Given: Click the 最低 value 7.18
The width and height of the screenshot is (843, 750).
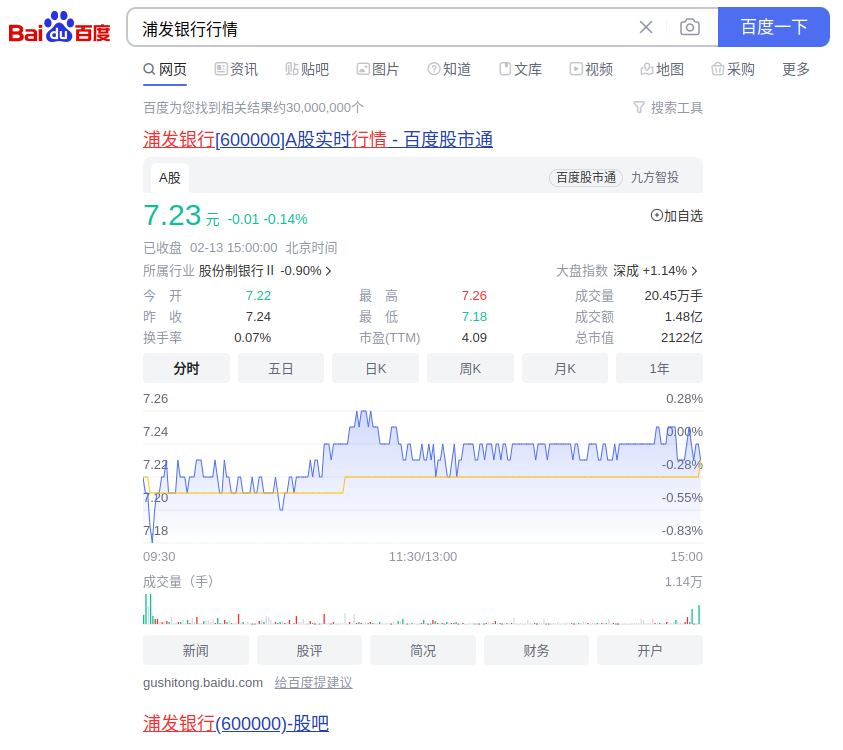Looking at the screenshot, I should 474,317.
